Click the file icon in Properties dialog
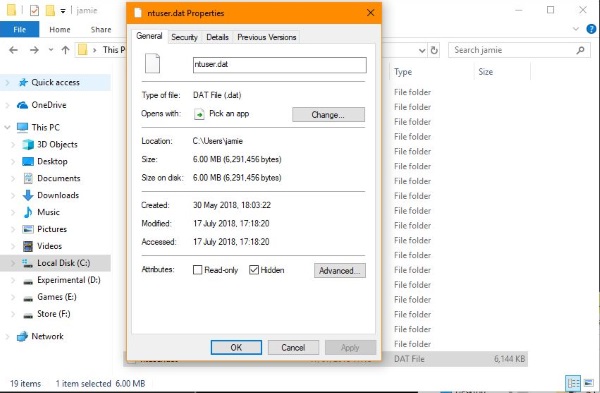Viewport: 600px width, 393px height. [x=152, y=64]
